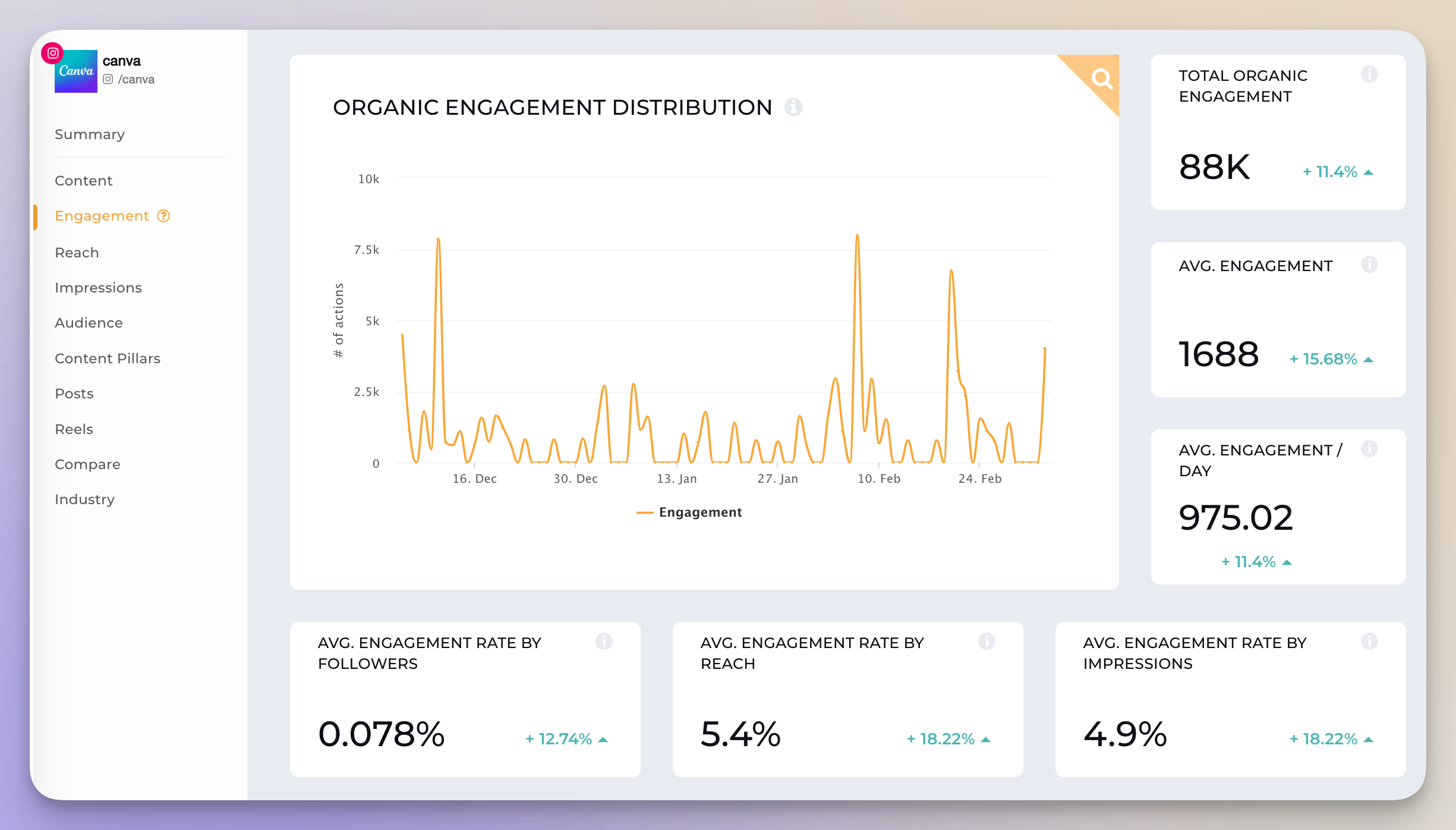Click the Avg. Engagement Rate by Reach heading

(812, 653)
